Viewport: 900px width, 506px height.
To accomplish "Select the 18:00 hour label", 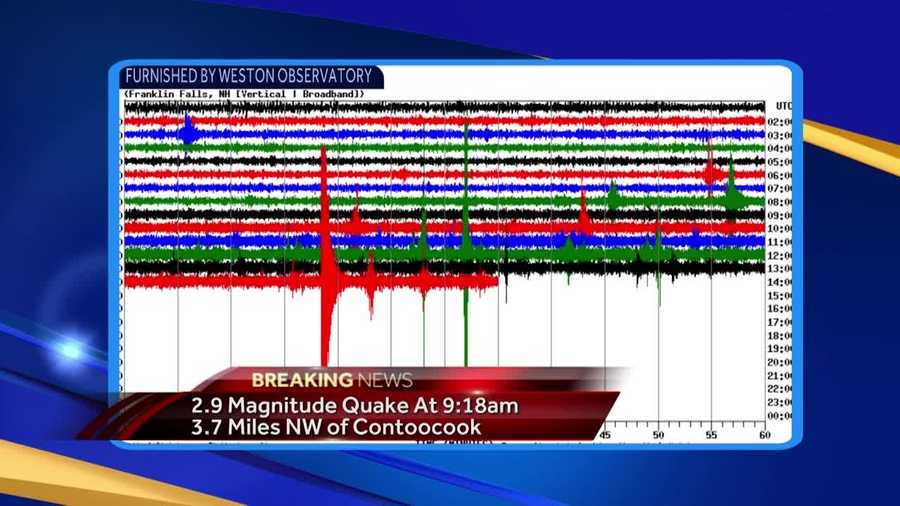I will click(780, 336).
